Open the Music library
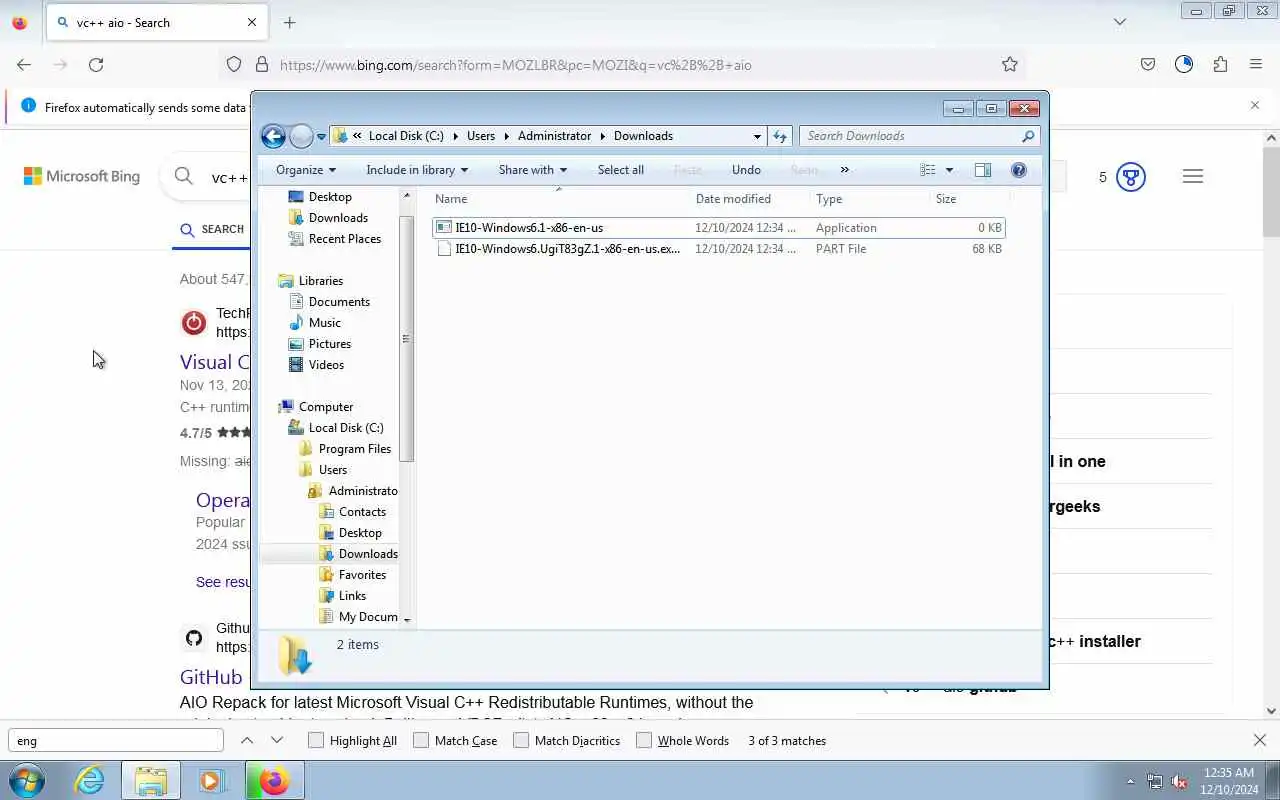The width and height of the screenshot is (1280, 800). [x=324, y=323]
